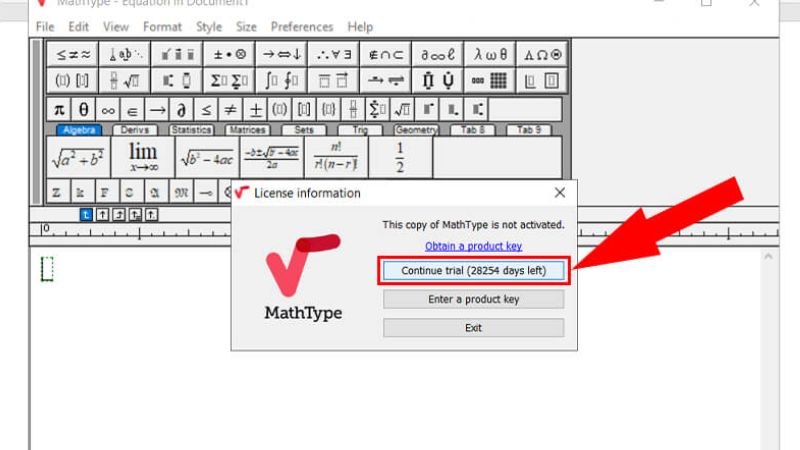This screenshot has height=450, width=800.
Task: Click Continue trial button
Action: pos(473,271)
